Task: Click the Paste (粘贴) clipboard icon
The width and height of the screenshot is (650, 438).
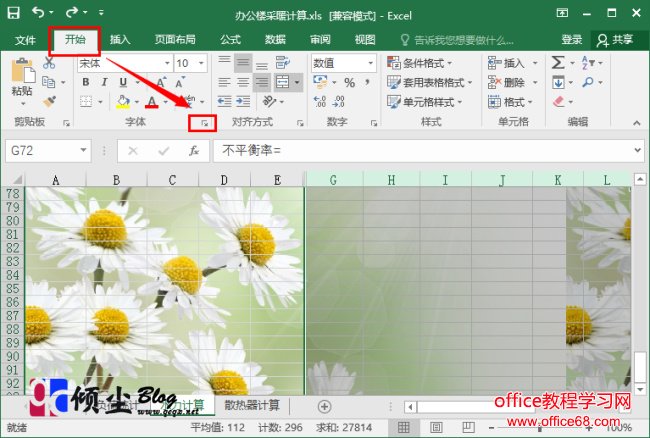Action: click(x=21, y=76)
